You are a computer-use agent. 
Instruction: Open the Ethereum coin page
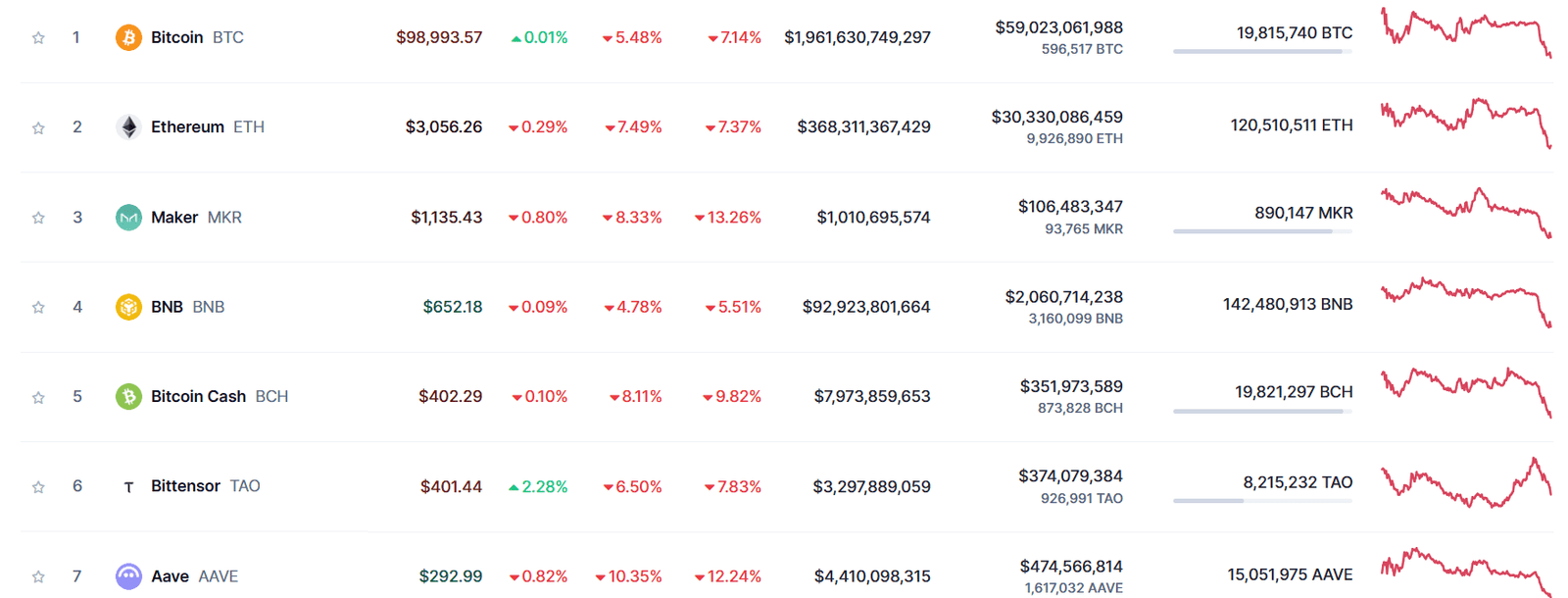coord(188,126)
